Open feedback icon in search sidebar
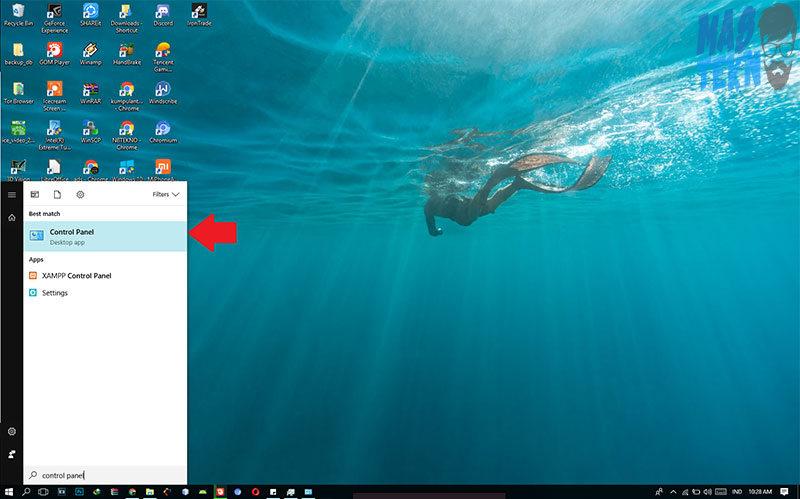Screen dimensions: 800x499 [12, 454]
